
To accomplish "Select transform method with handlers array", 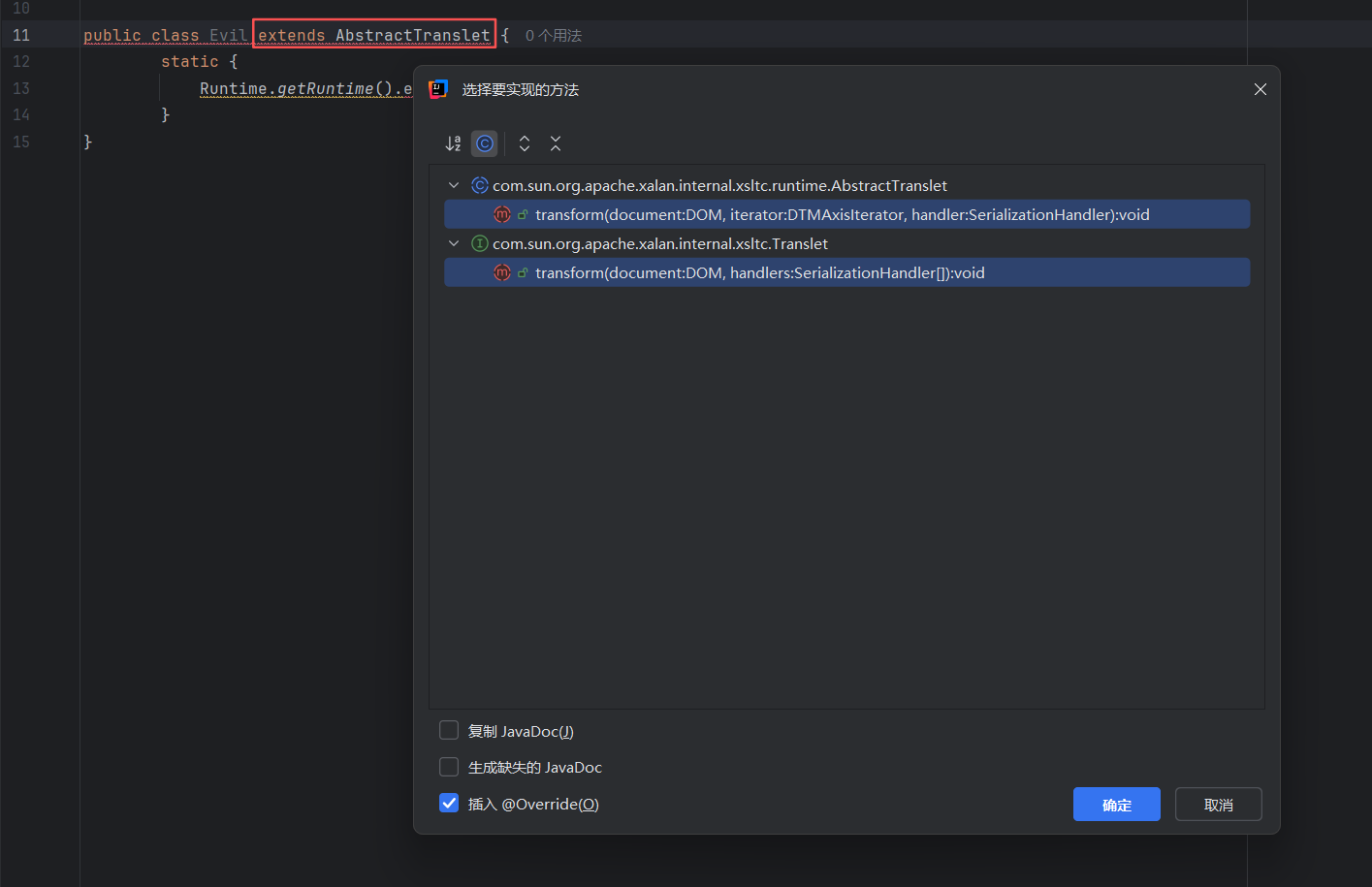I will 759,272.
